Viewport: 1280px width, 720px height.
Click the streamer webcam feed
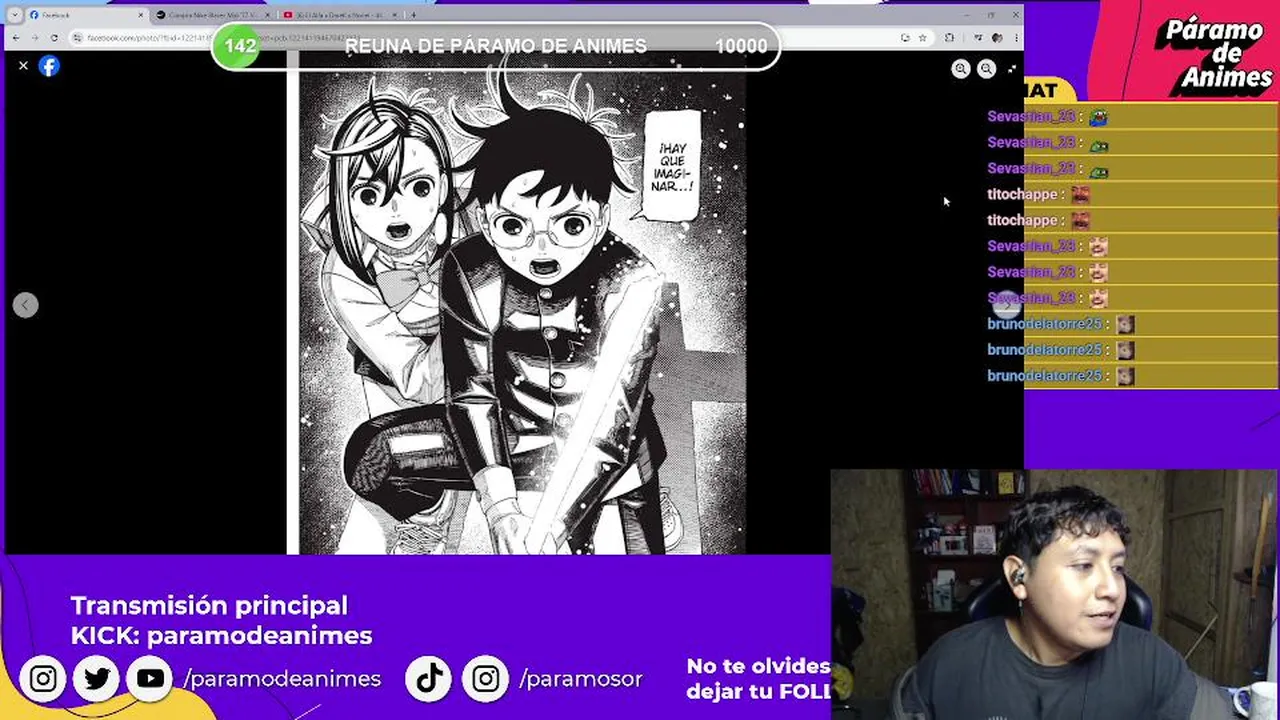(1055, 595)
